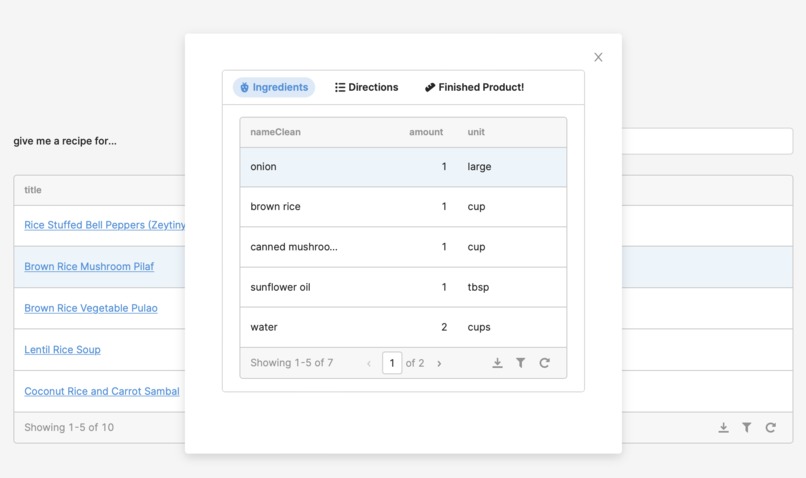Open Coconut Rice and Carrot Sambal link

102,392
